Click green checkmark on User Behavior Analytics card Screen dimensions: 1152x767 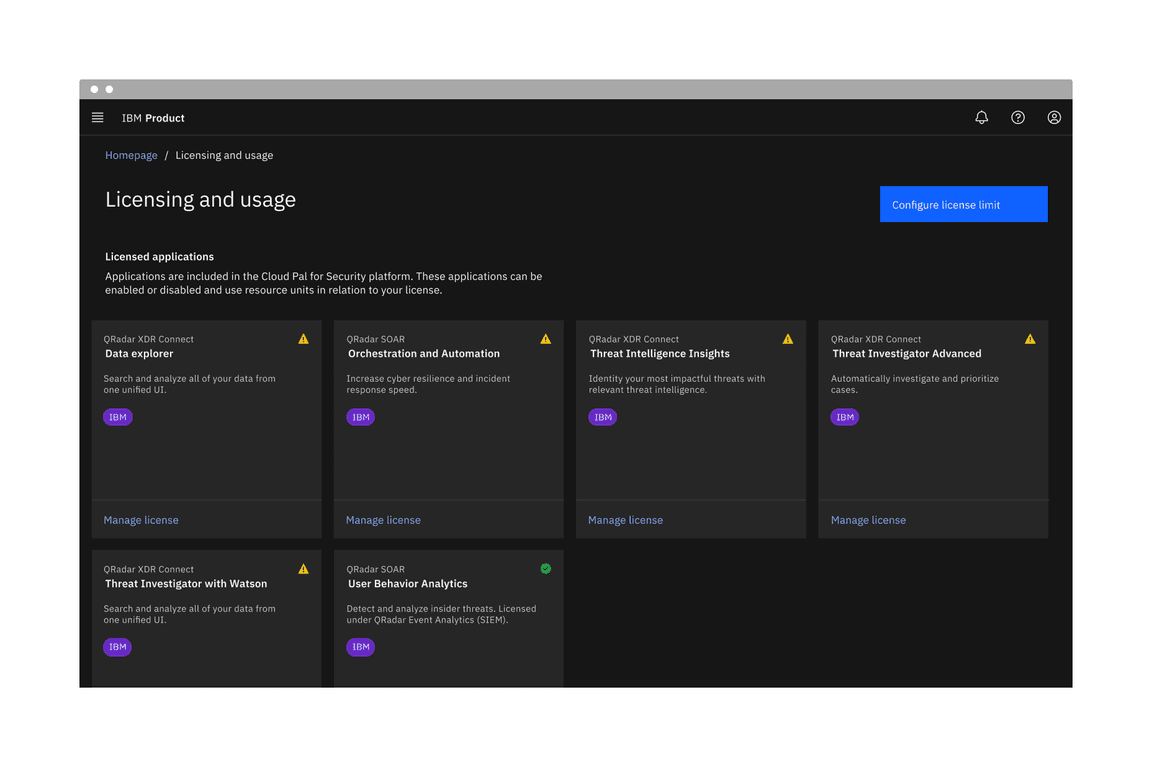tap(545, 569)
